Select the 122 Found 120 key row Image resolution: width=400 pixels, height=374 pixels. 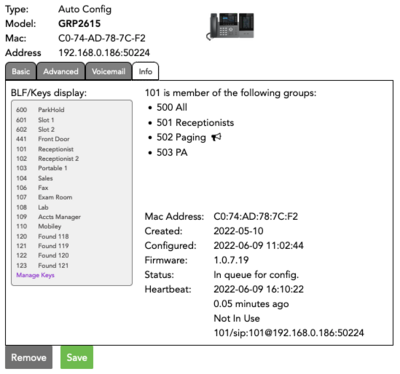[42, 256]
